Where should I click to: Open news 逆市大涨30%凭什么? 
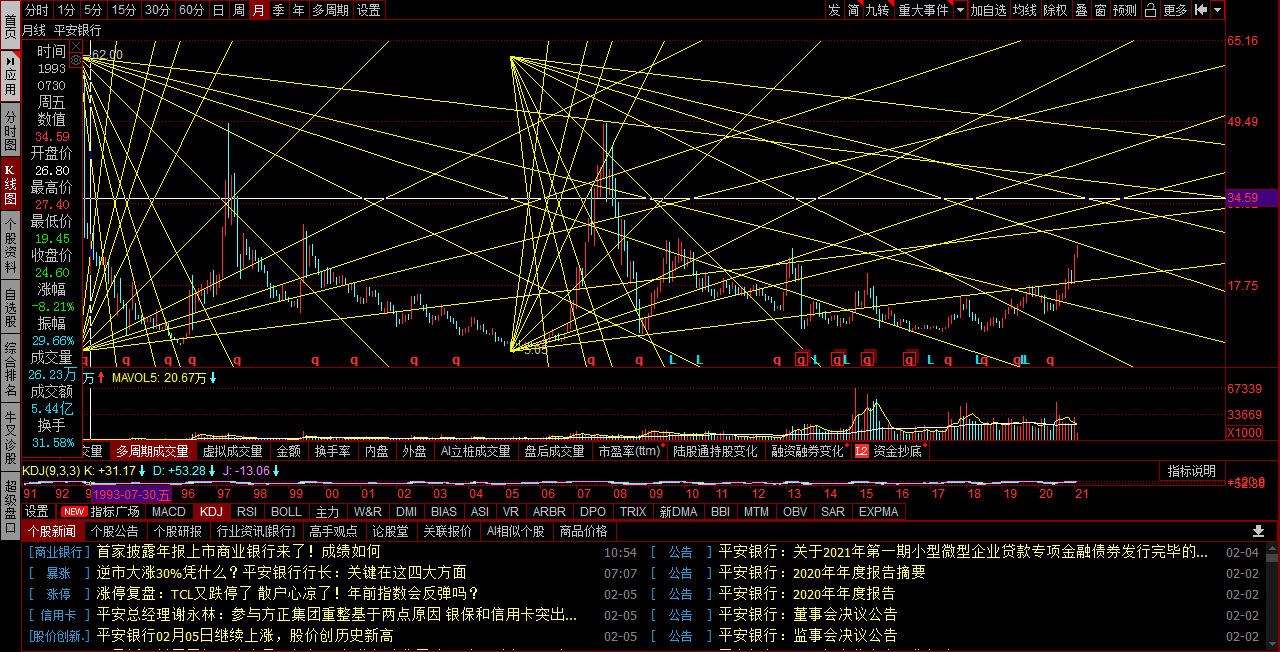(281, 572)
